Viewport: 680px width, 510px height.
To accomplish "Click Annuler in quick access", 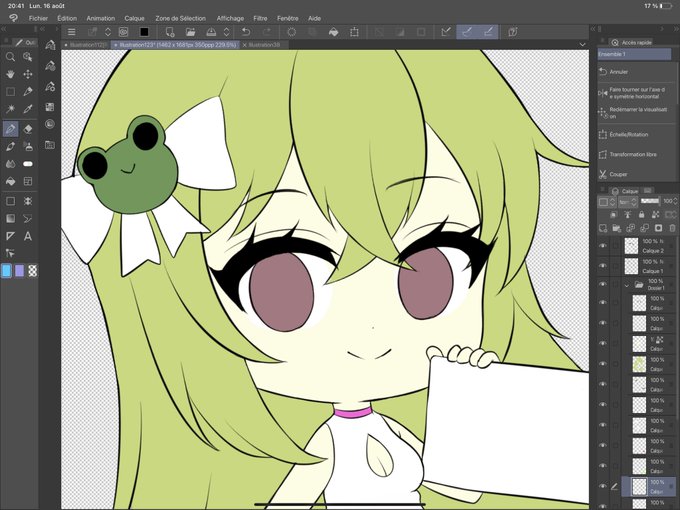I will (x=618, y=72).
